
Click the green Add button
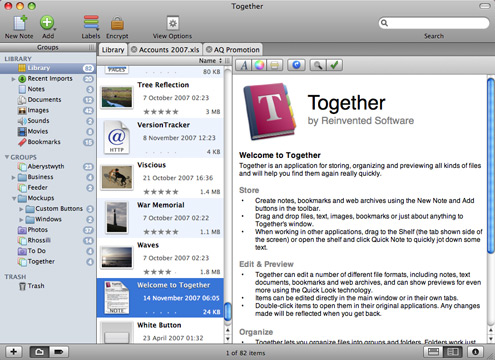pyautogui.click(x=47, y=23)
